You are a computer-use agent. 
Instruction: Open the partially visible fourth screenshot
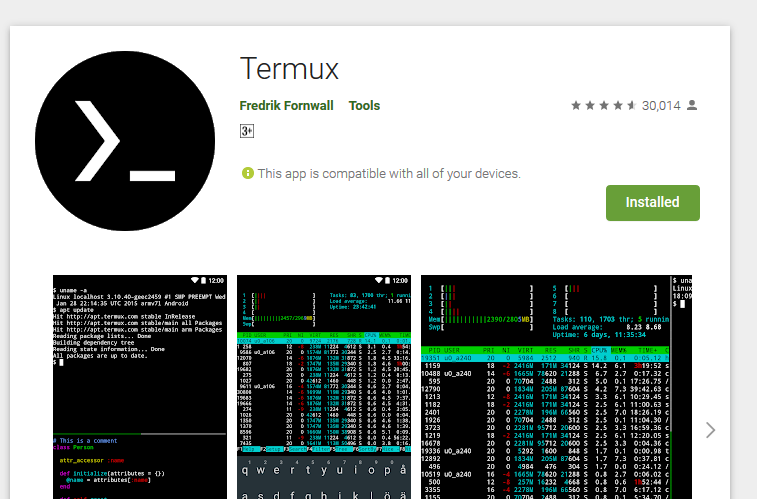(x=682, y=387)
